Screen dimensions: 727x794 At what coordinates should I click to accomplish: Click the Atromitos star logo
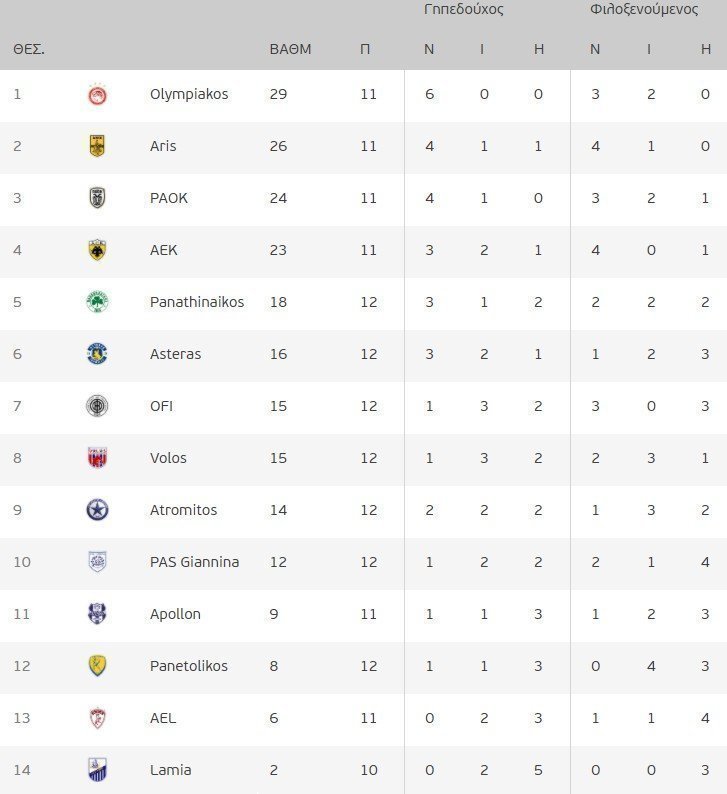(x=97, y=510)
